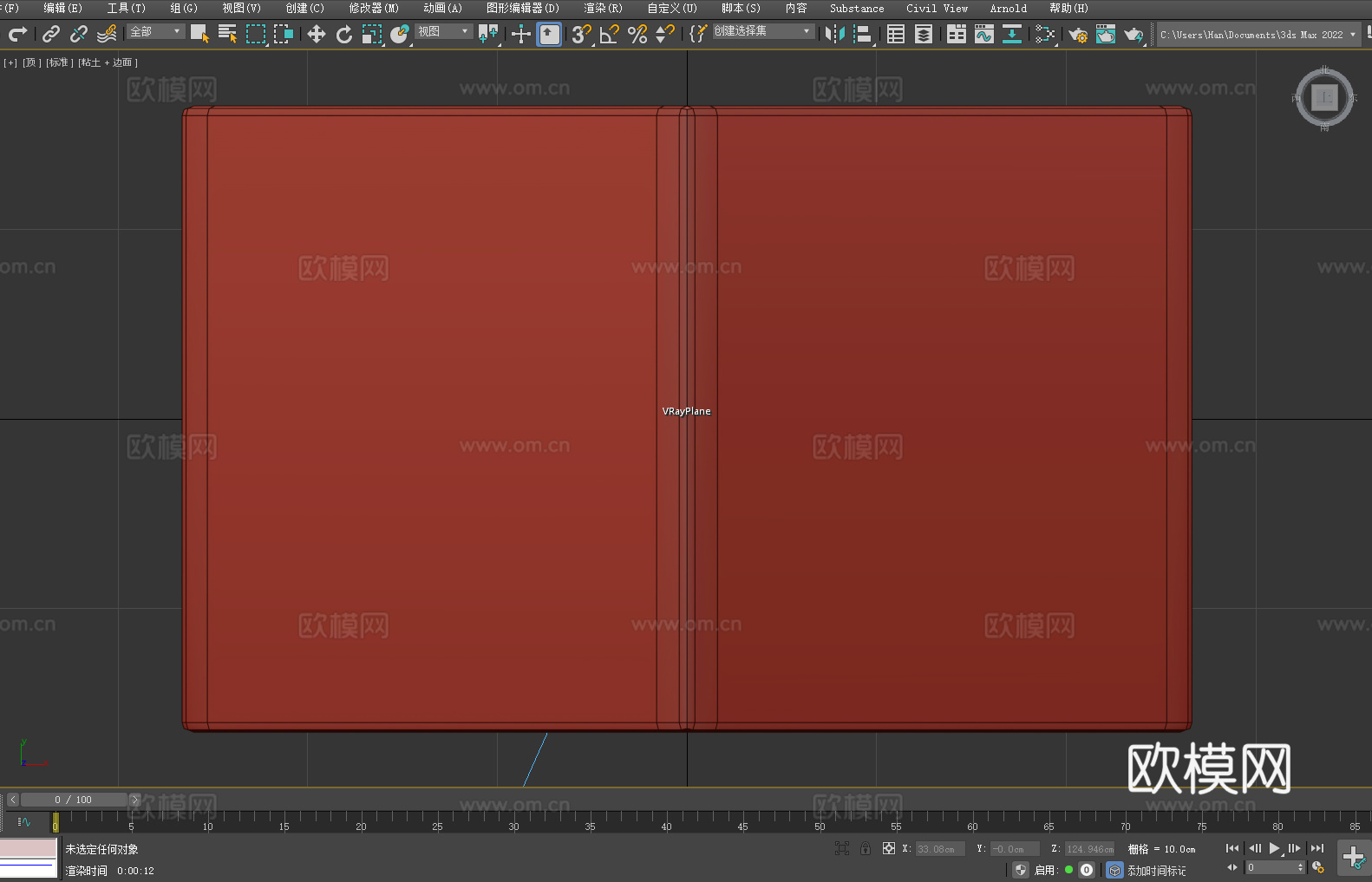
Task: Play the animation
Action: (1274, 848)
